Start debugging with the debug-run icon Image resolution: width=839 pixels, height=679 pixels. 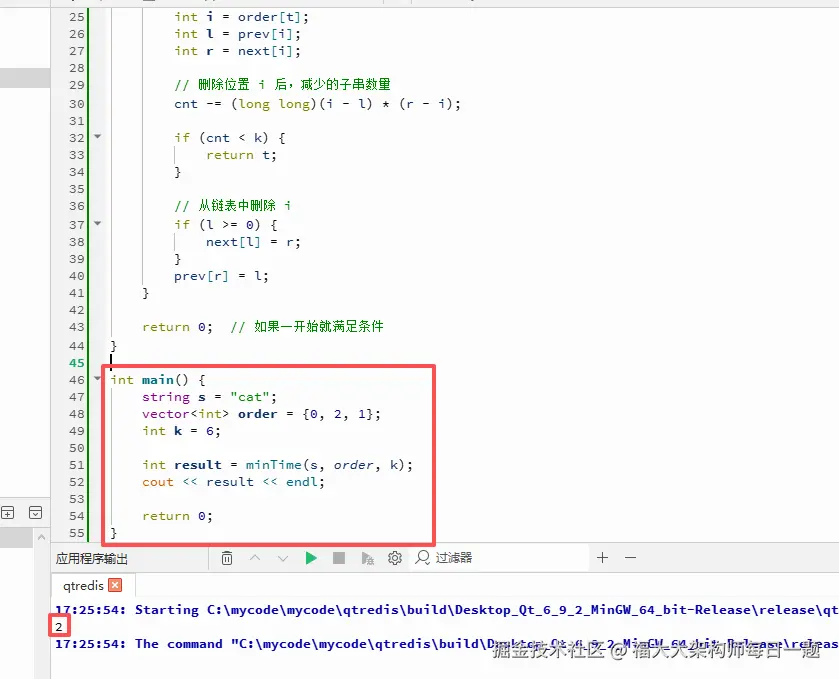click(367, 558)
